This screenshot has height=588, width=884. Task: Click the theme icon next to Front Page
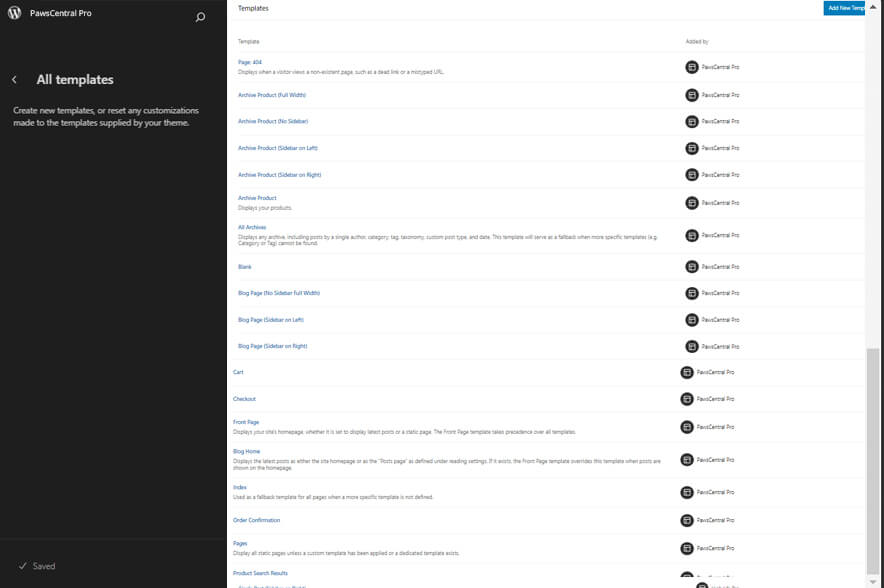pos(691,426)
